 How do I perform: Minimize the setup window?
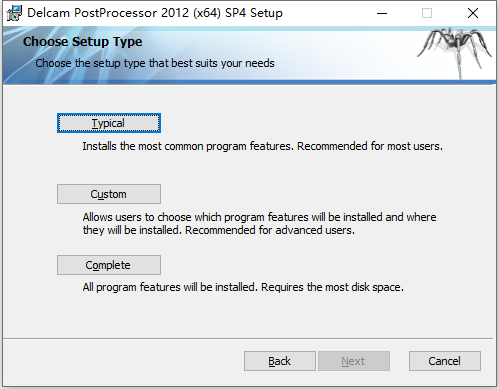(382, 13)
